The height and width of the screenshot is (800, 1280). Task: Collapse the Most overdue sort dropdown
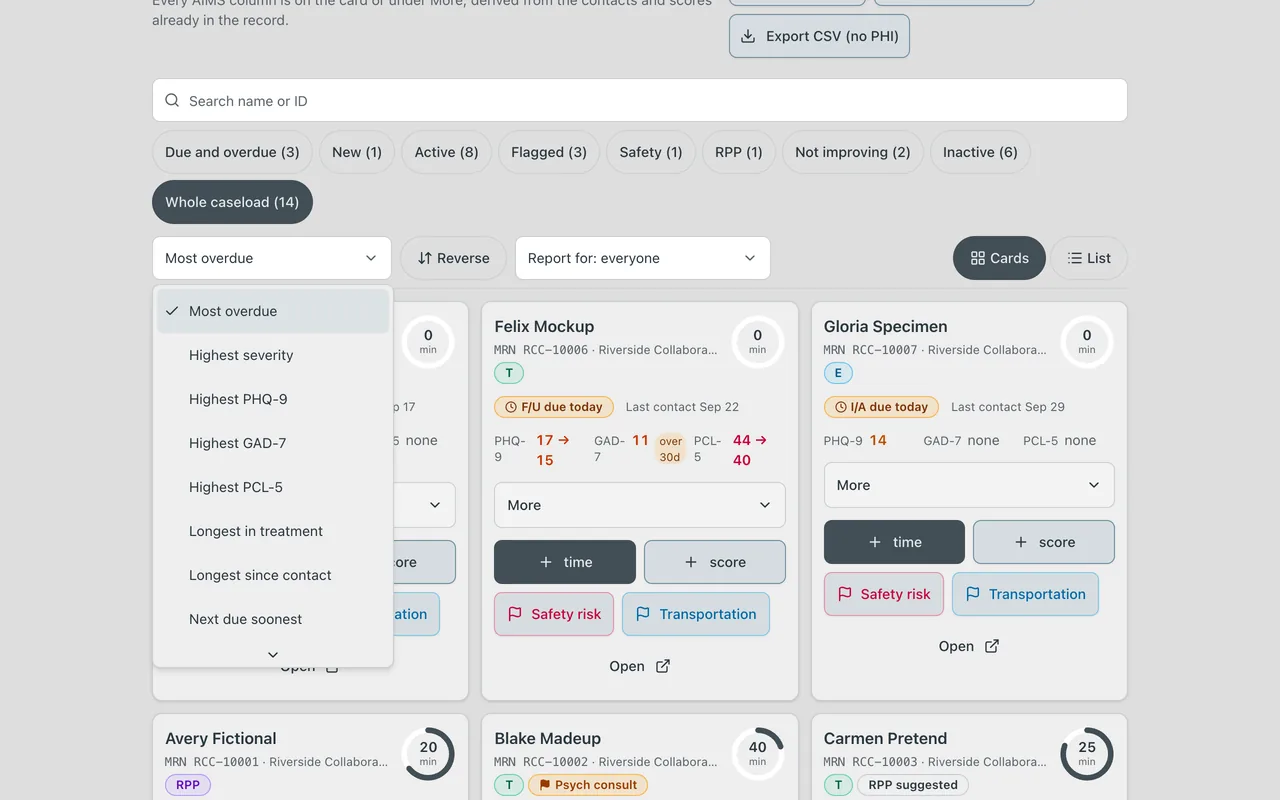(x=272, y=258)
